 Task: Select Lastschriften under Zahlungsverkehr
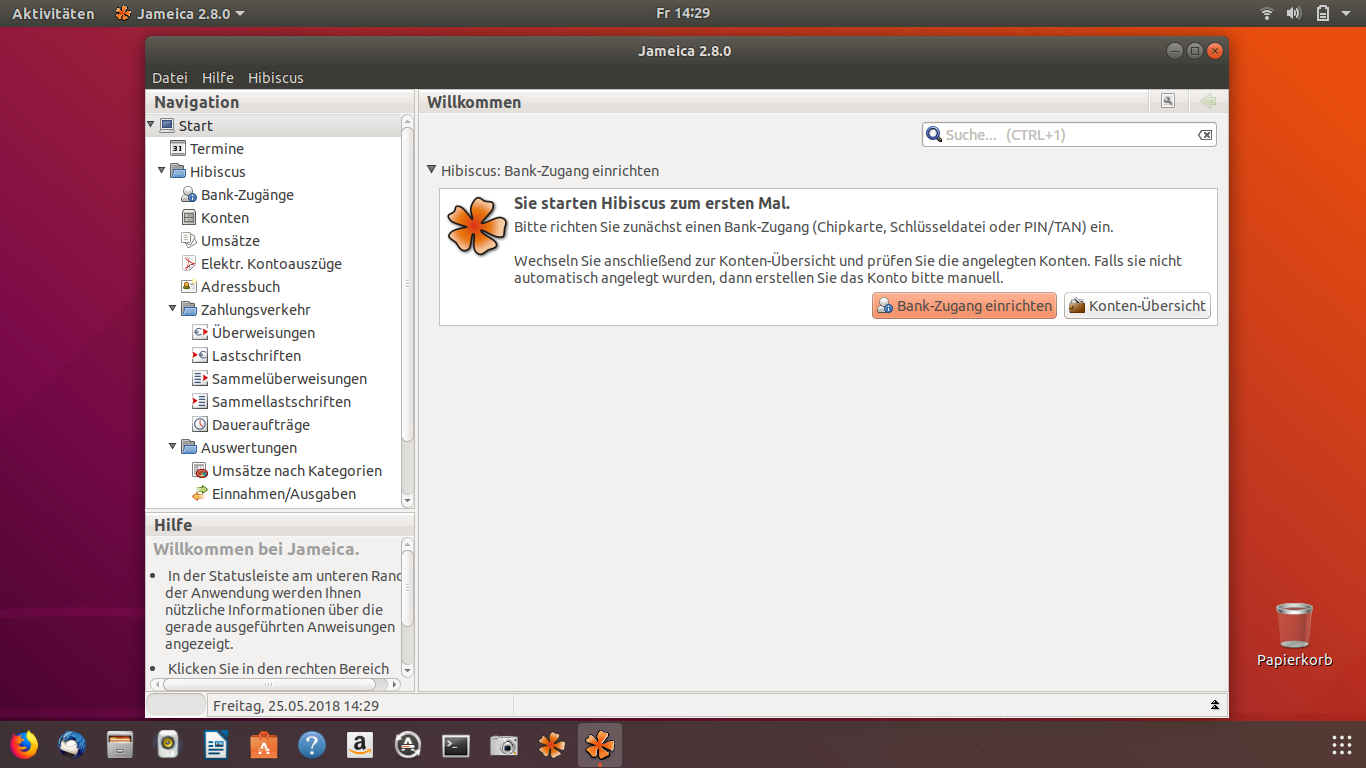point(246,356)
